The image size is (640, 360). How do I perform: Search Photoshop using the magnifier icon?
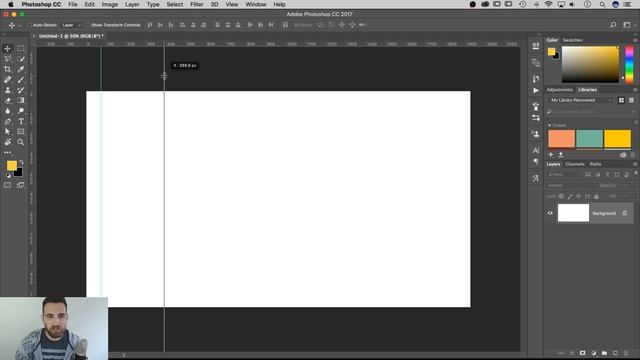613,25
